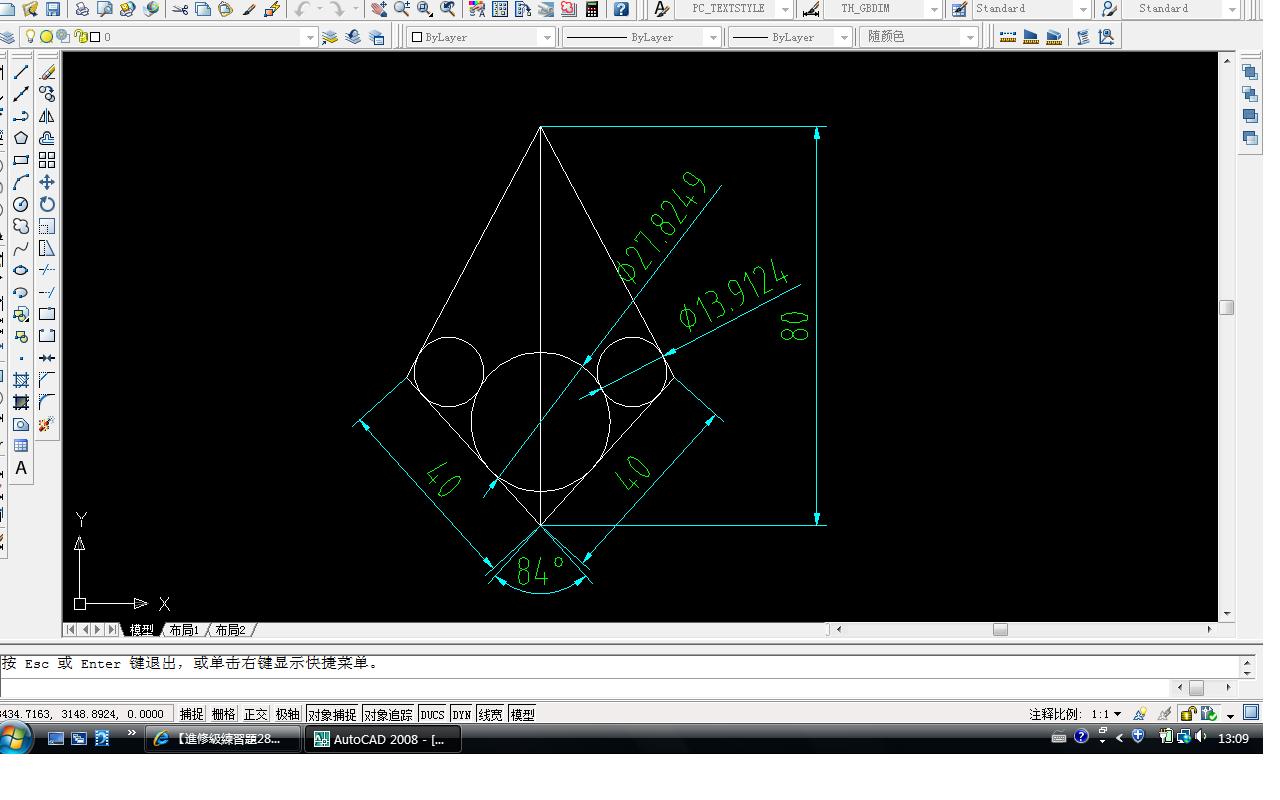Click the command line input field

[585, 687]
